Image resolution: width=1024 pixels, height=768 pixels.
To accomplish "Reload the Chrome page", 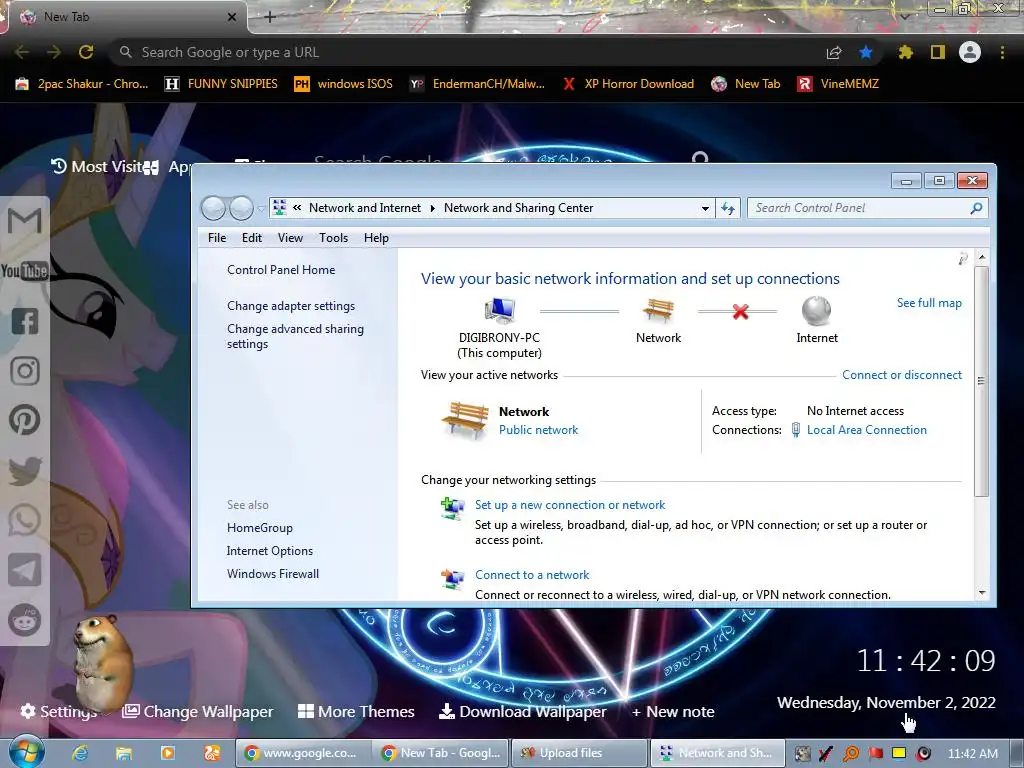I will pyautogui.click(x=86, y=52).
